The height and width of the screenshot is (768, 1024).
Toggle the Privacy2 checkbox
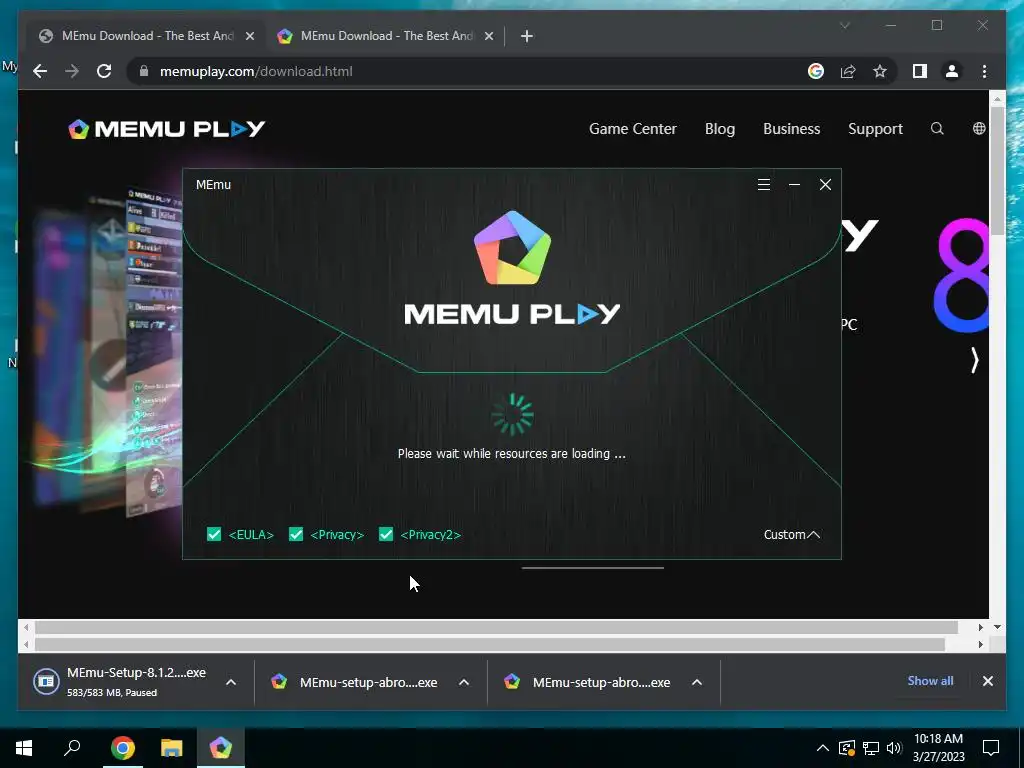(x=386, y=534)
